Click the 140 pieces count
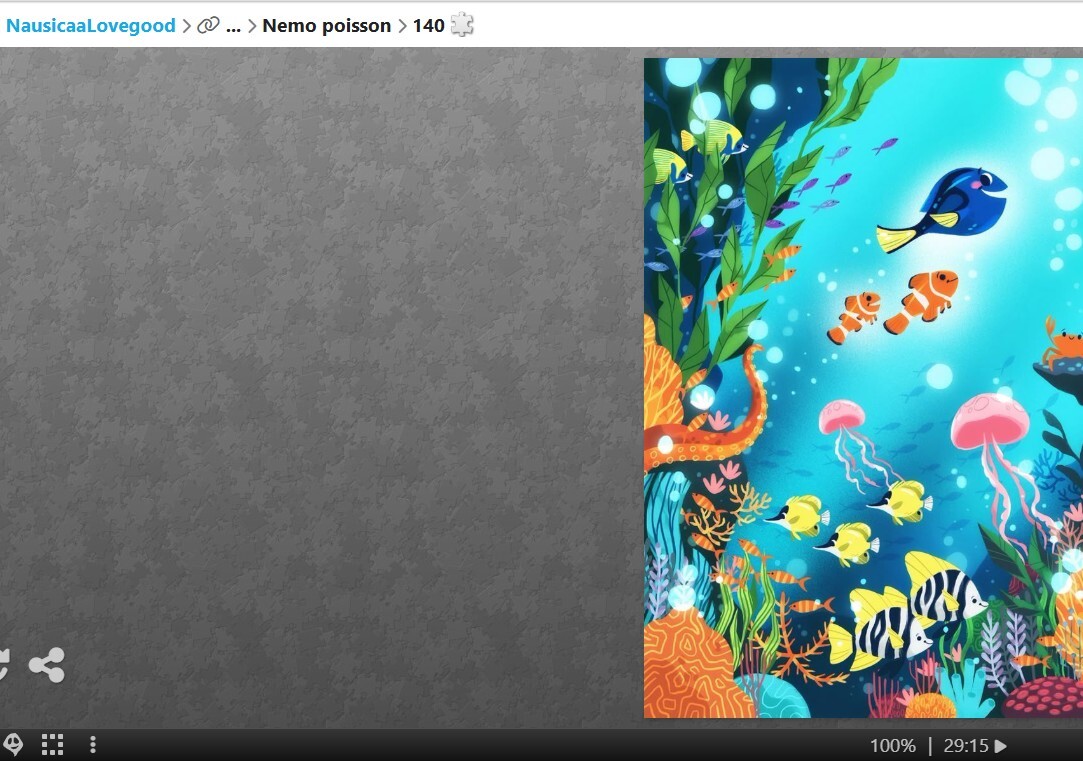Viewport: 1083px width, 765px height. click(x=428, y=26)
